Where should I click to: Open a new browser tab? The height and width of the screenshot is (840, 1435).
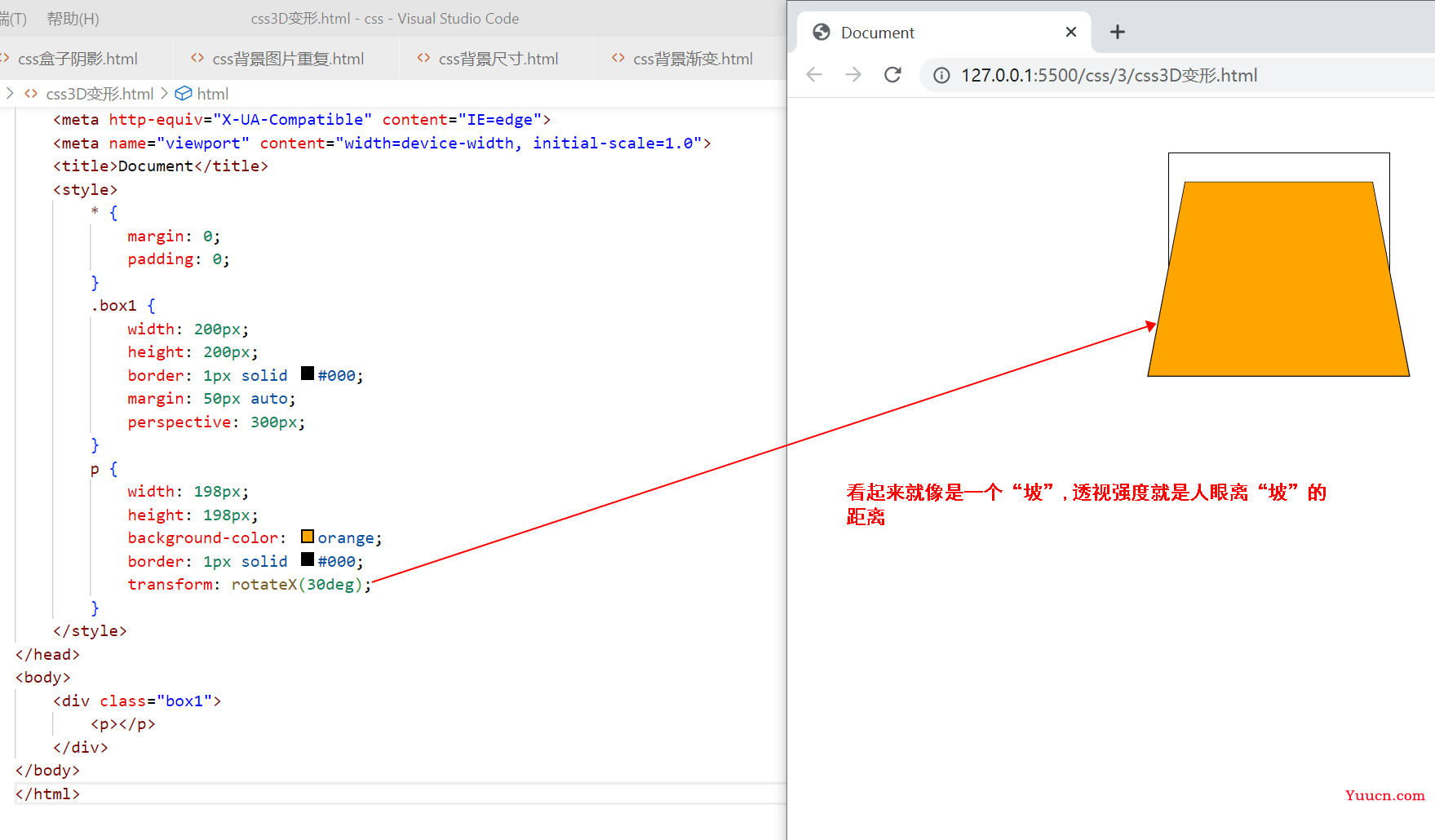1118,32
